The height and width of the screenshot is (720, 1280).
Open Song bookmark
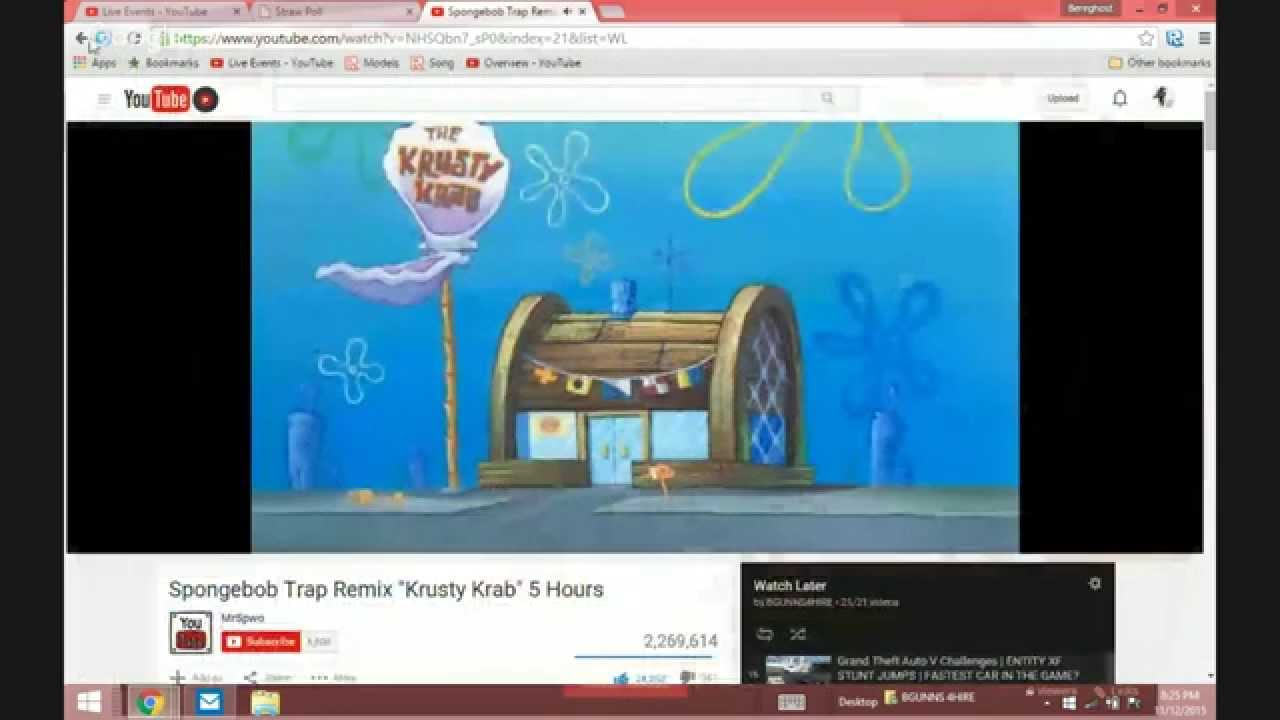(x=432, y=62)
